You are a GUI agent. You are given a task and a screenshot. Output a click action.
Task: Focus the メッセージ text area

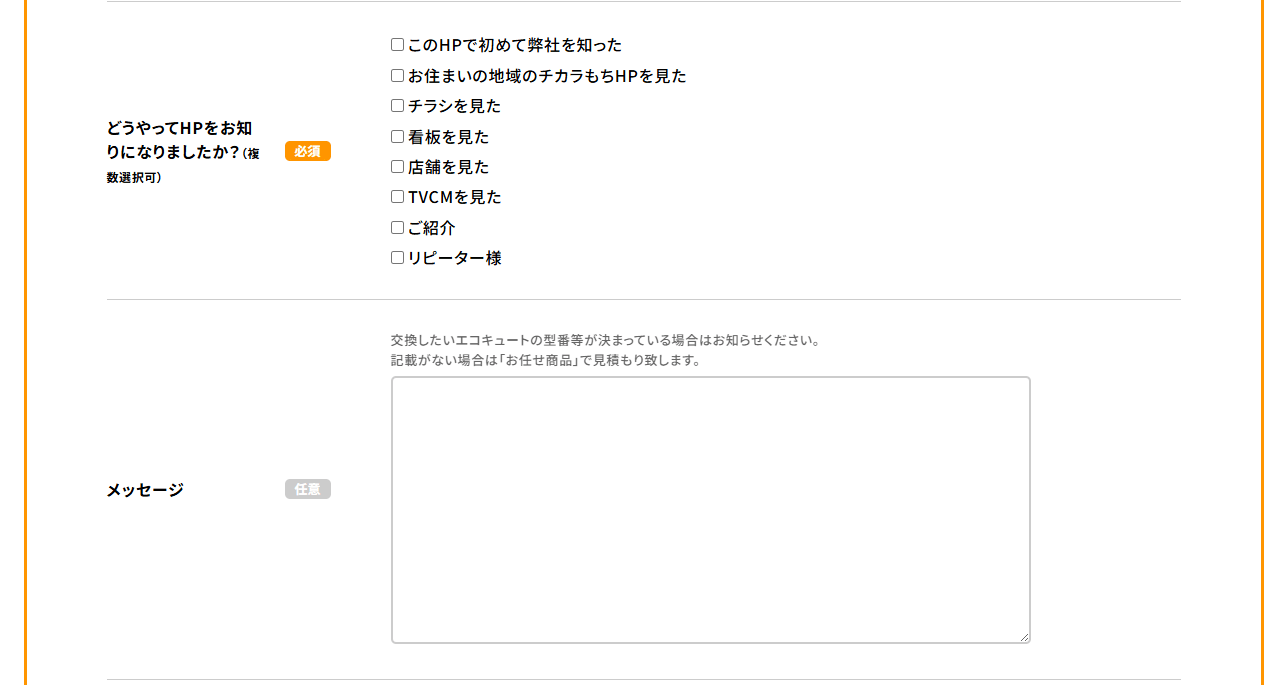pos(710,509)
